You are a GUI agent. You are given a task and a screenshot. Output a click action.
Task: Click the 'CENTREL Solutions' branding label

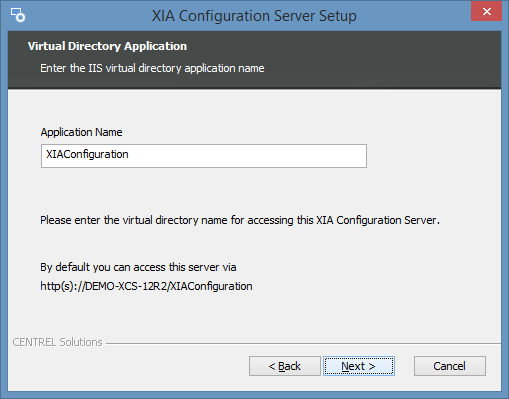[57, 342]
